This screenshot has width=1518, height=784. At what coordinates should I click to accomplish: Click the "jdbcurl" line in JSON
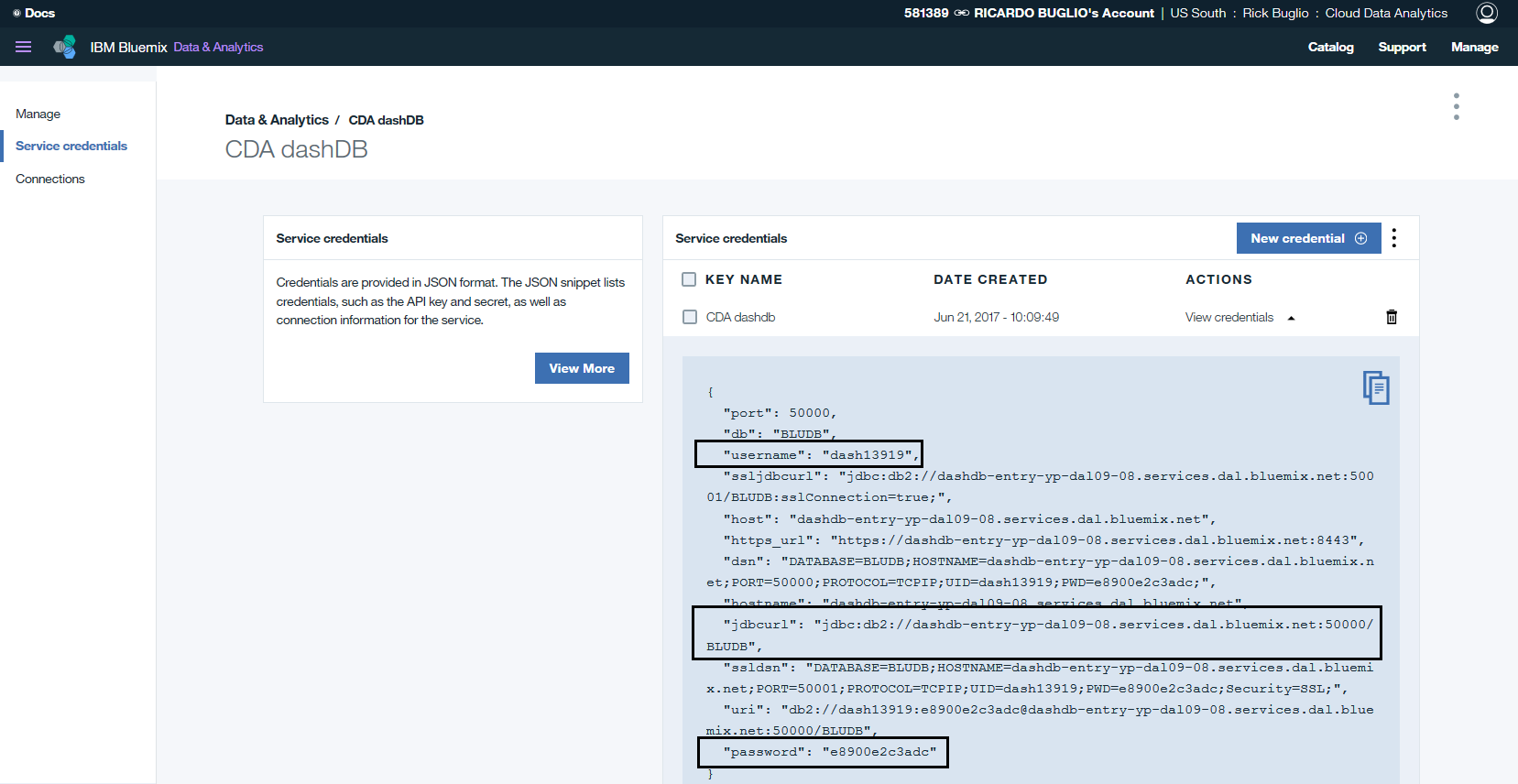point(1040,636)
